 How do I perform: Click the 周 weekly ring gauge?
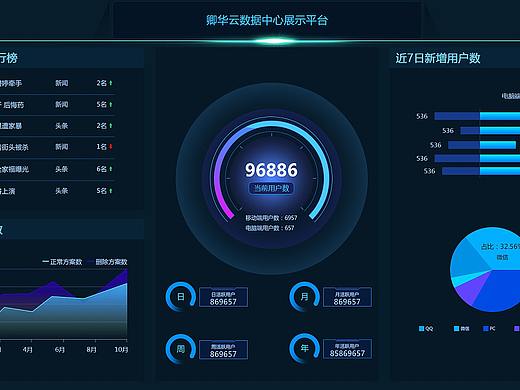click(x=181, y=349)
